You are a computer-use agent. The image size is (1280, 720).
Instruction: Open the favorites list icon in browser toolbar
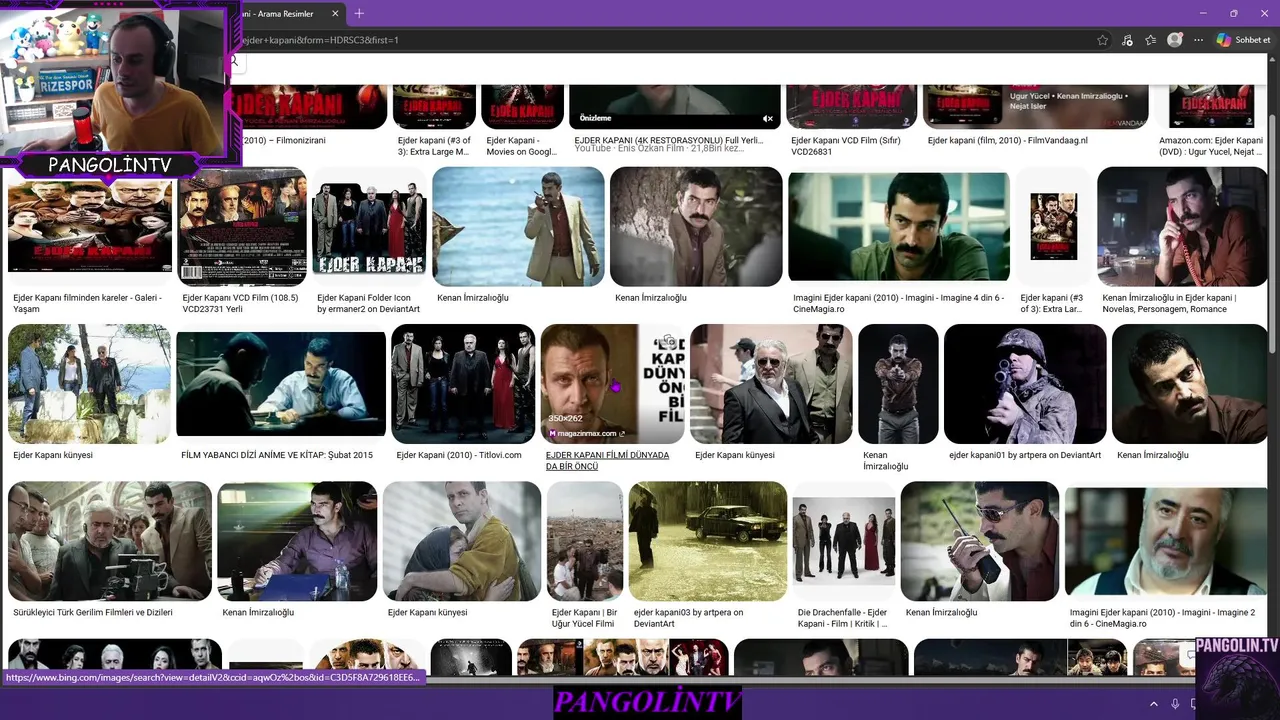pyautogui.click(x=1151, y=40)
